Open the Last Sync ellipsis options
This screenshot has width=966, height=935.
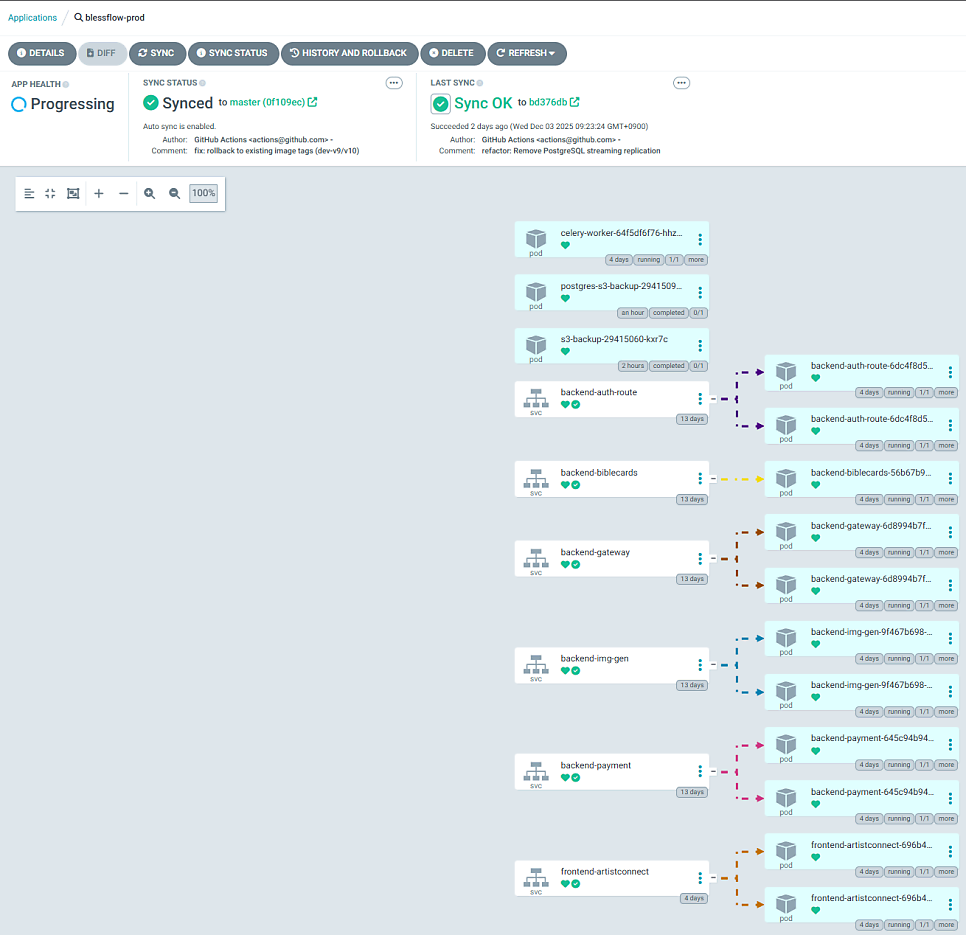tap(681, 83)
